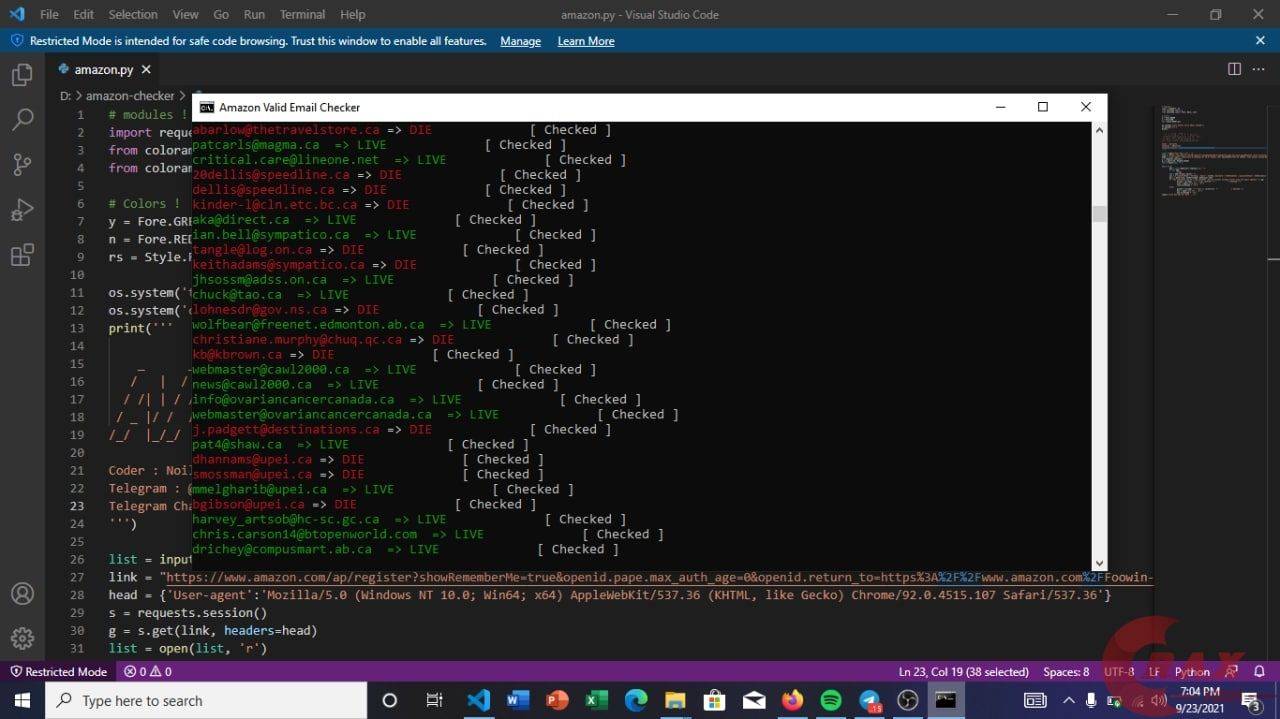Dismiss the Restricted Mode banner
This screenshot has width=1280, height=719.
(1260, 41)
